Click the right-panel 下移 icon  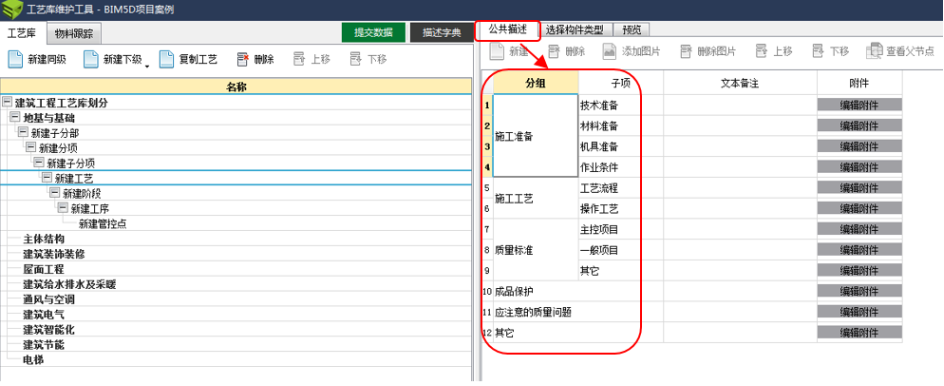[x=818, y=52]
